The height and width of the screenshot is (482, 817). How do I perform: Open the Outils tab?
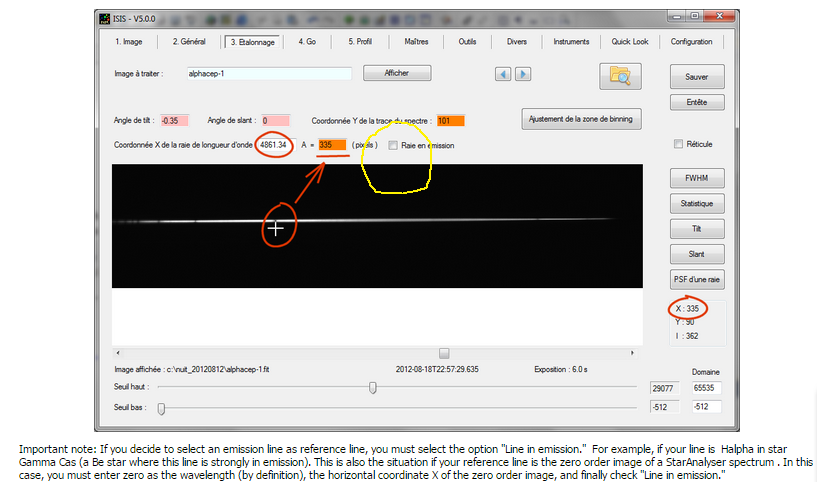(x=467, y=42)
